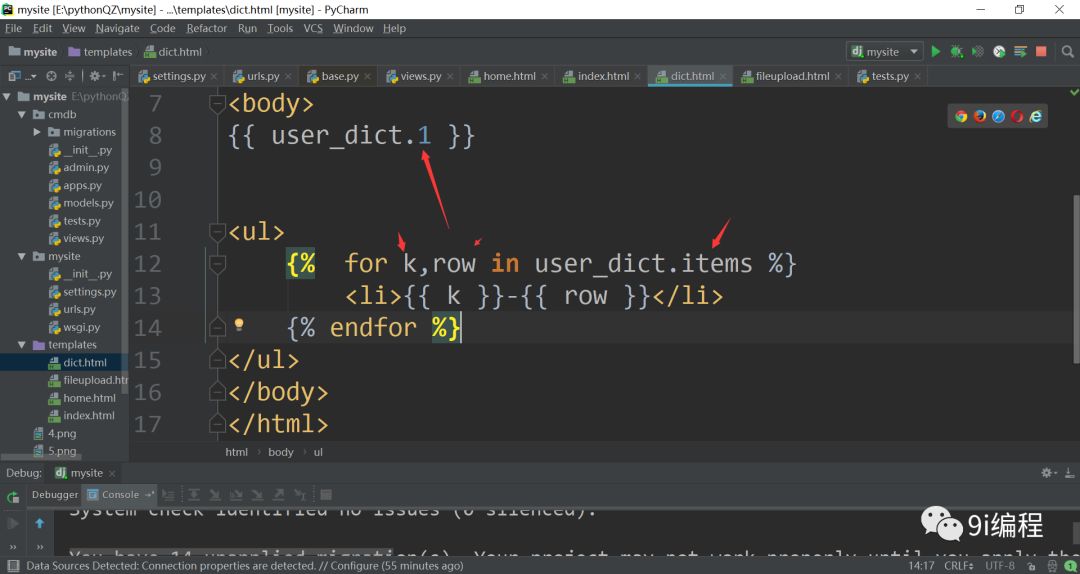Click the body breadcrumb below the editor

click(x=280, y=452)
